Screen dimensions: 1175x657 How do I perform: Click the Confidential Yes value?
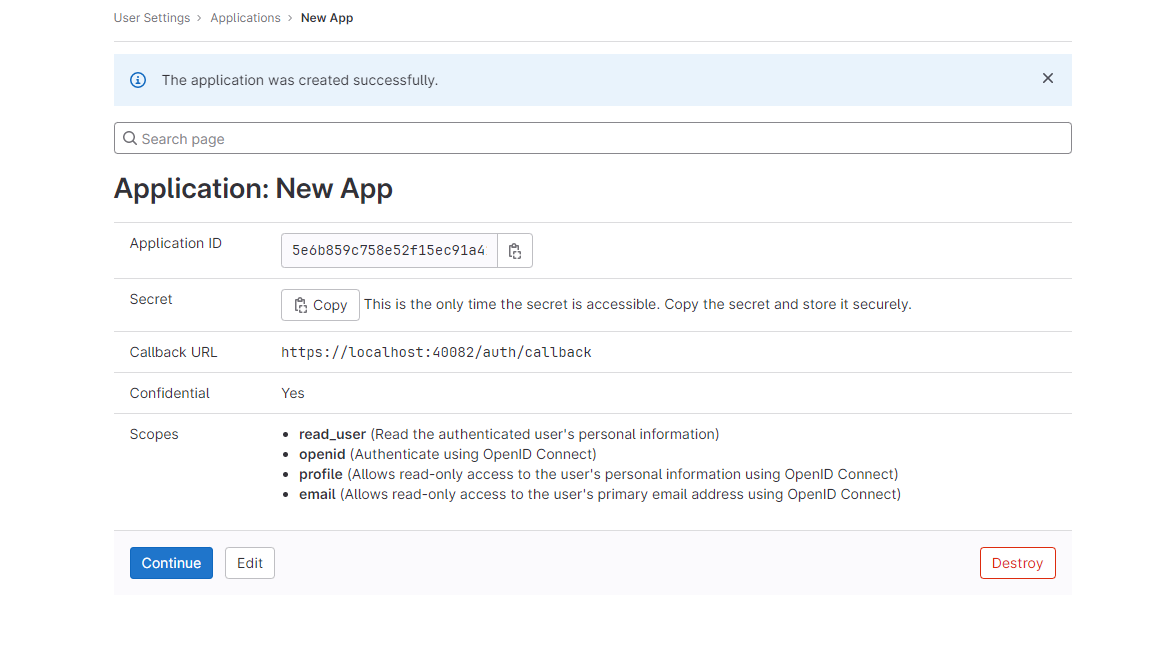tap(292, 392)
